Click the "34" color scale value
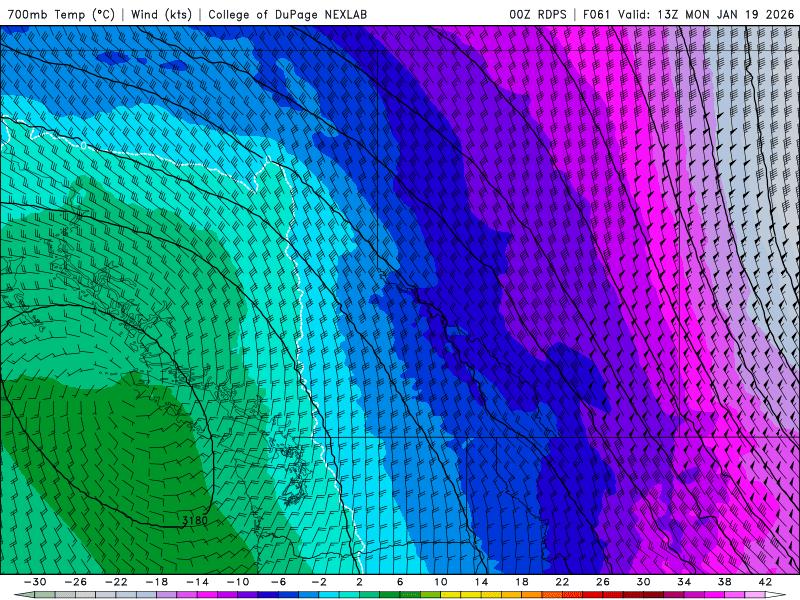 pyautogui.click(x=684, y=582)
